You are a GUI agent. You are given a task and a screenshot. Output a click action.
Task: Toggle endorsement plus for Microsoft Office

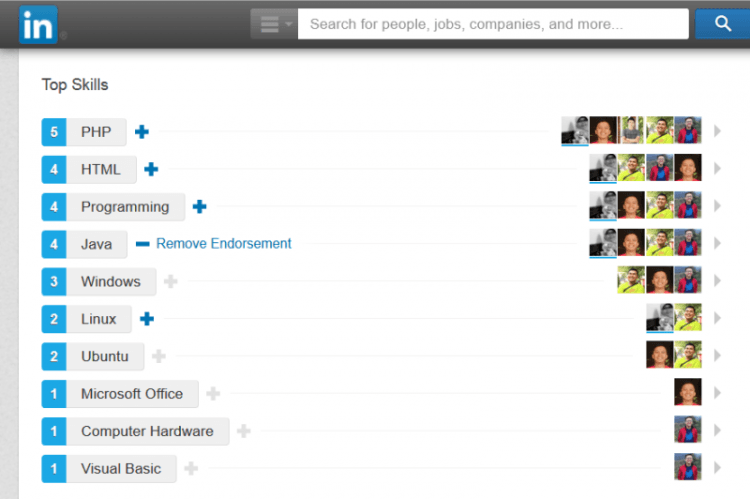tap(213, 394)
